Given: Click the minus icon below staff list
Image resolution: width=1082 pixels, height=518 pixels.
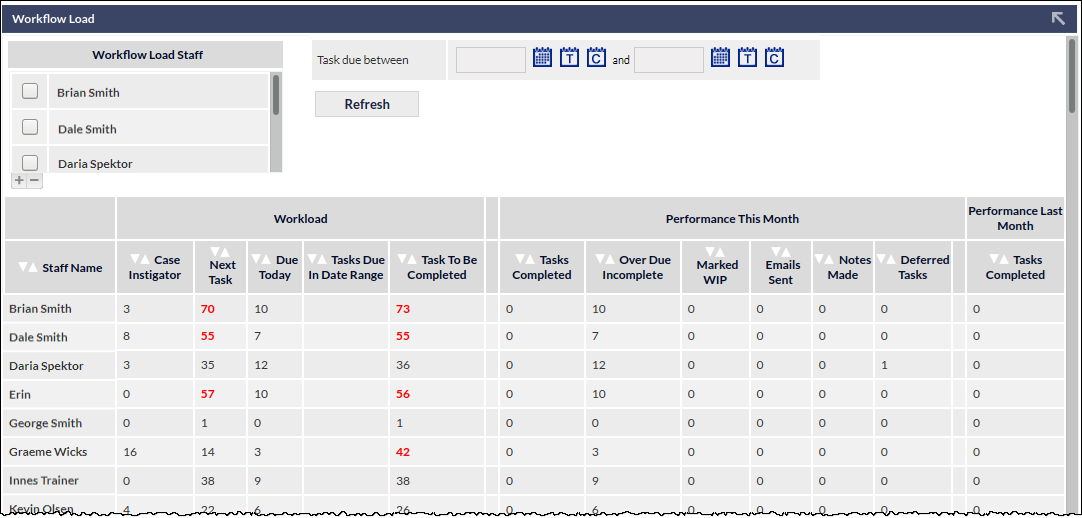Looking at the screenshot, I should (33, 180).
